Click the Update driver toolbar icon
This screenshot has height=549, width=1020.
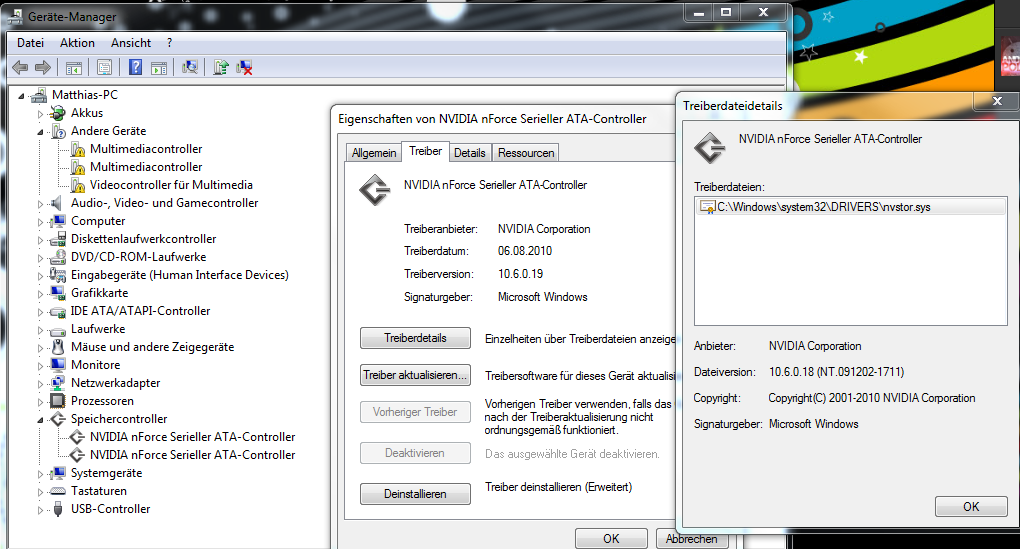tap(221, 67)
